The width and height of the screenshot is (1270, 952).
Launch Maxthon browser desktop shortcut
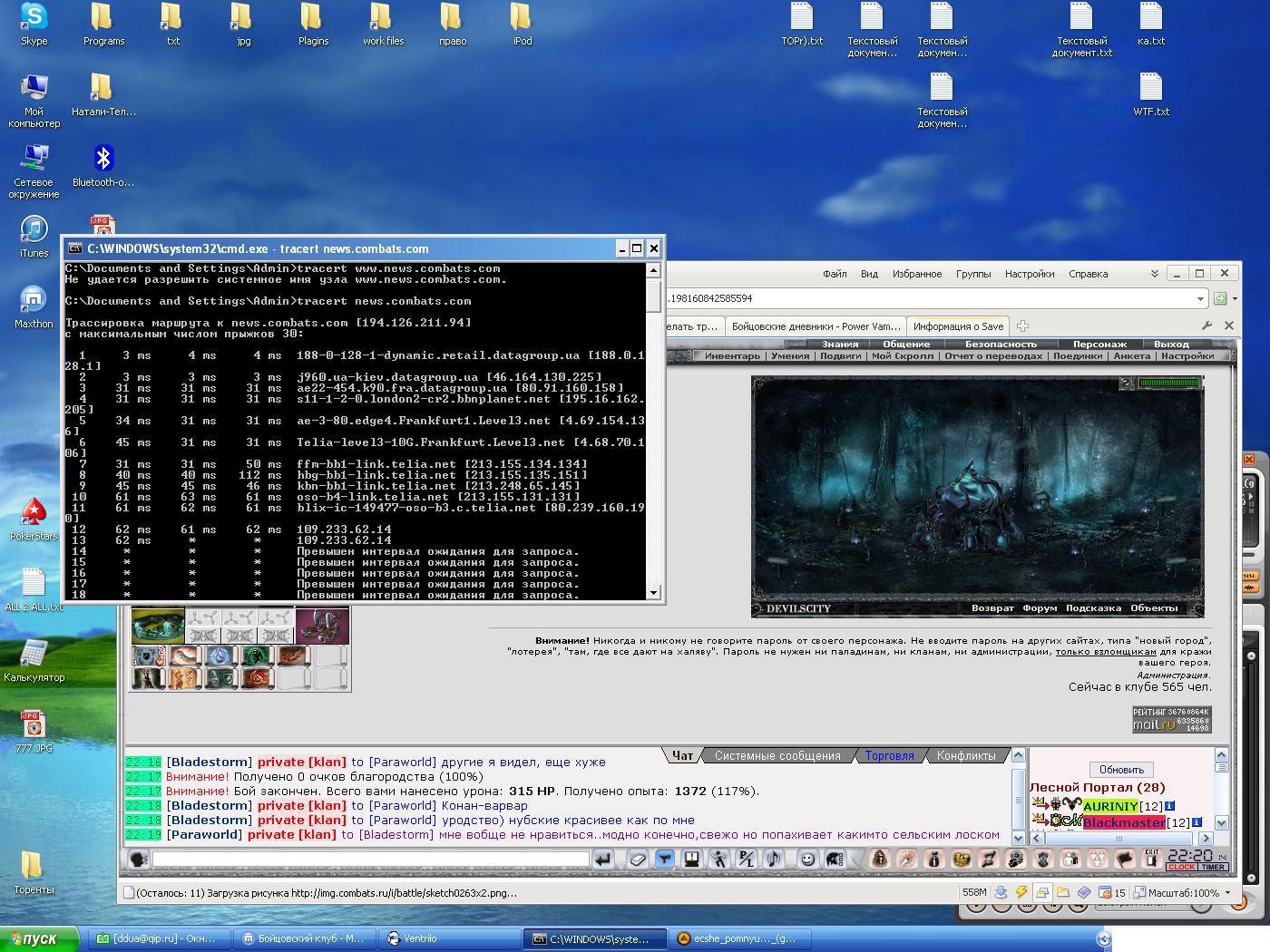tap(34, 307)
